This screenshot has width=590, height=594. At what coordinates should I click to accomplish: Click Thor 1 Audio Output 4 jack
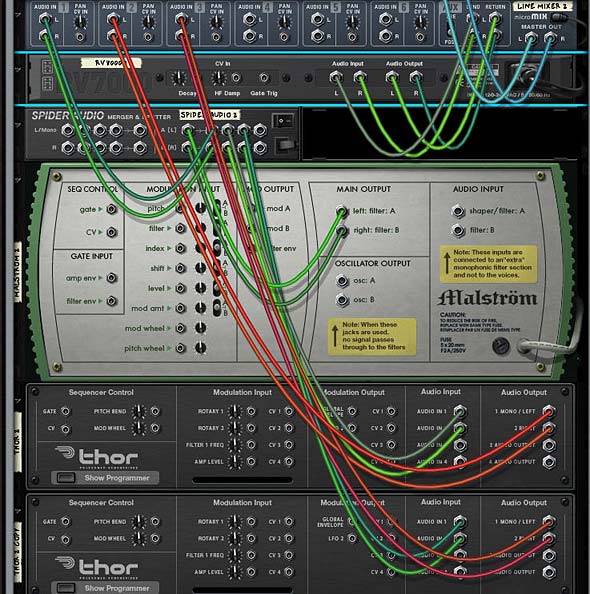point(549,462)
